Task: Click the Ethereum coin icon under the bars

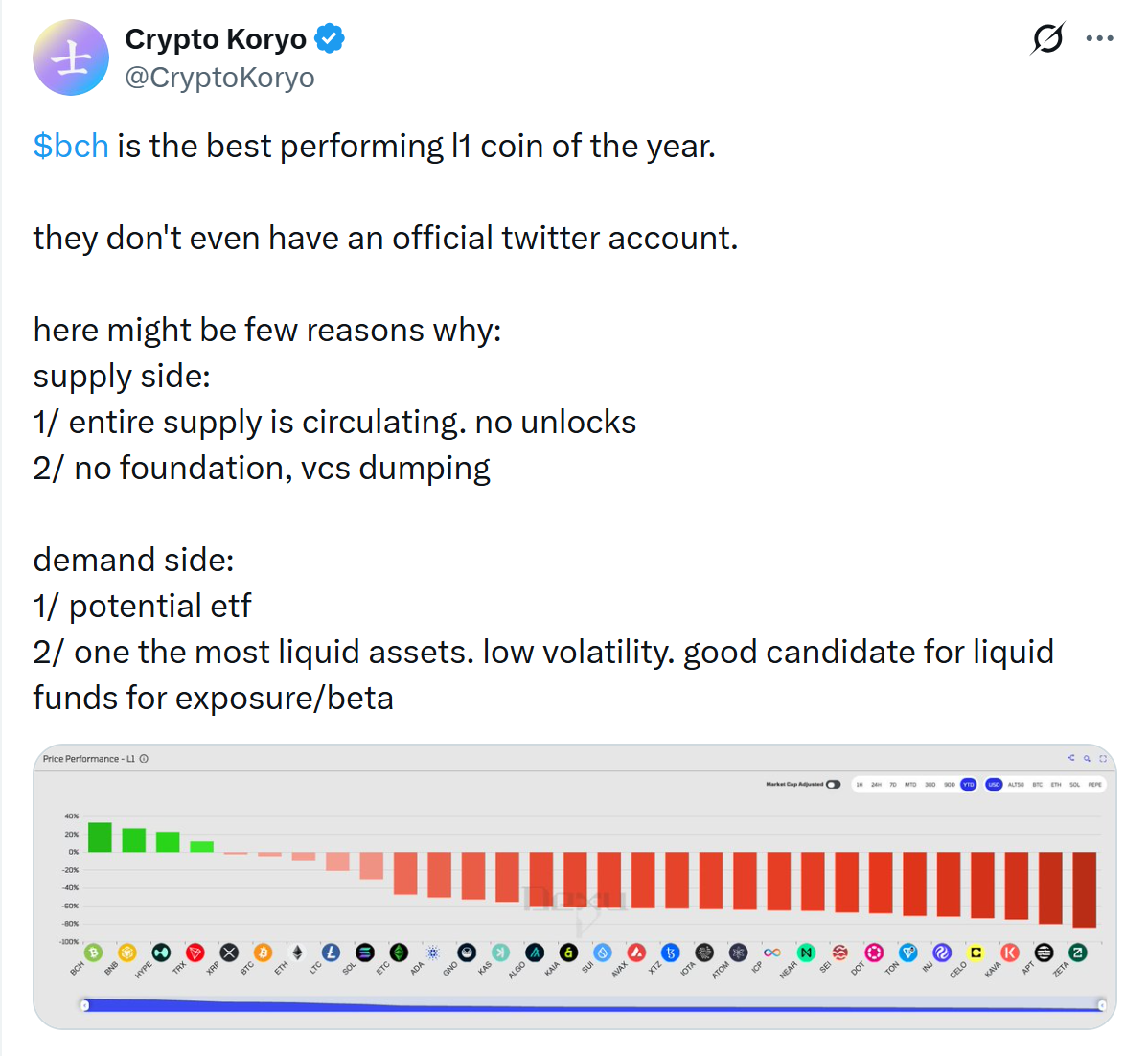Action: pos(297,953)
